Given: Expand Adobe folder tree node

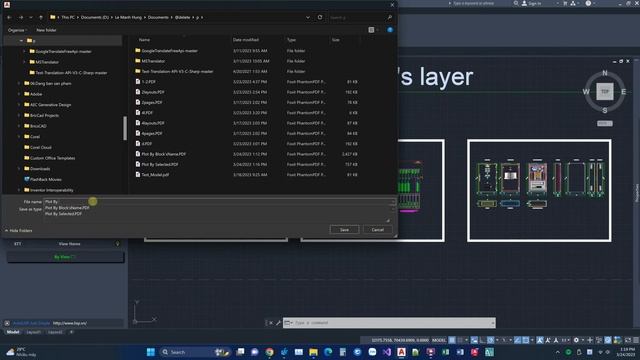Looking at the screenshot, I should coord(19,94).
